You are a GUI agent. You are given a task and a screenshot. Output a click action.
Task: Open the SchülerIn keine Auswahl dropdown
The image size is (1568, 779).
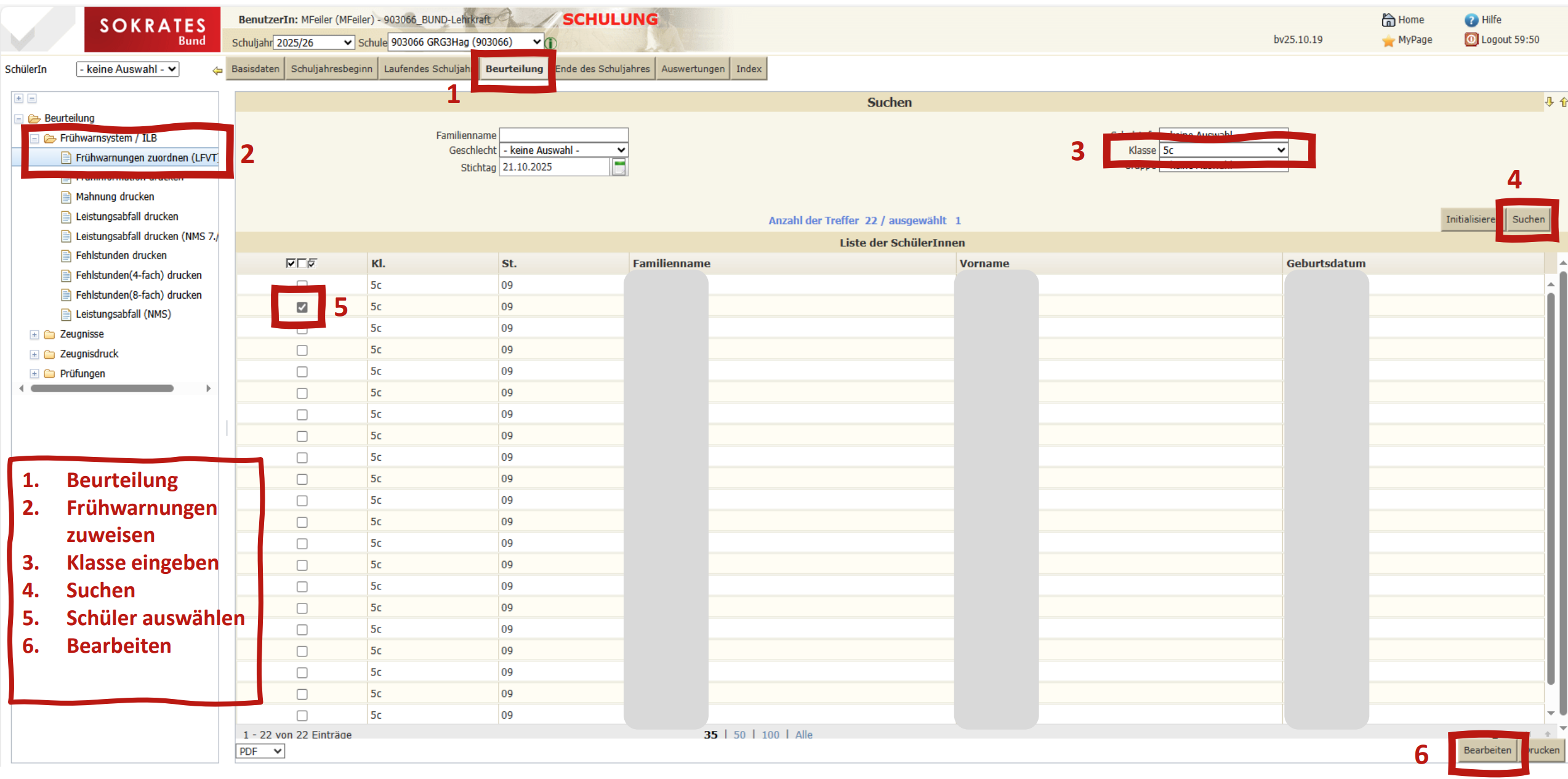tap(127, 69)
